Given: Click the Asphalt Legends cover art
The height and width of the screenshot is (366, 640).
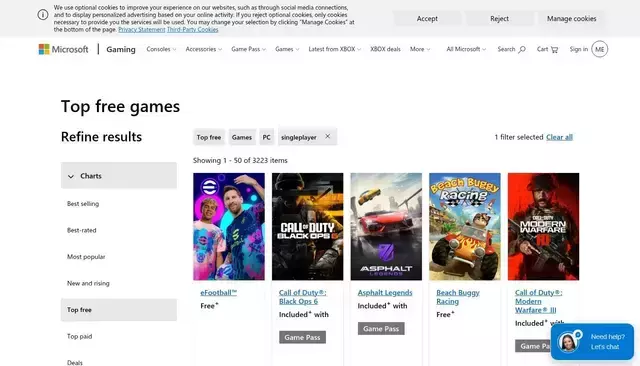Looking at the screenshot, I should [386, 226].
